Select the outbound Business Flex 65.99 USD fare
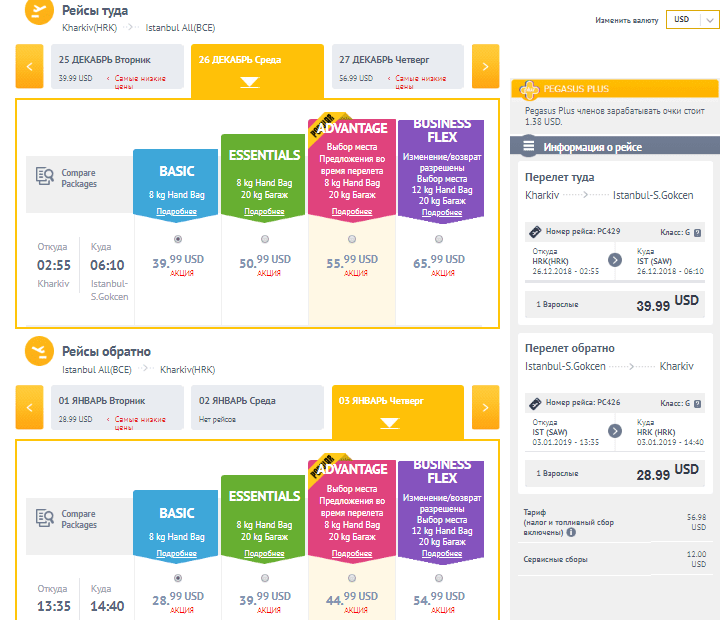This screenshot has height=620, width=720. pyautogui.click(x=439, y=239)
